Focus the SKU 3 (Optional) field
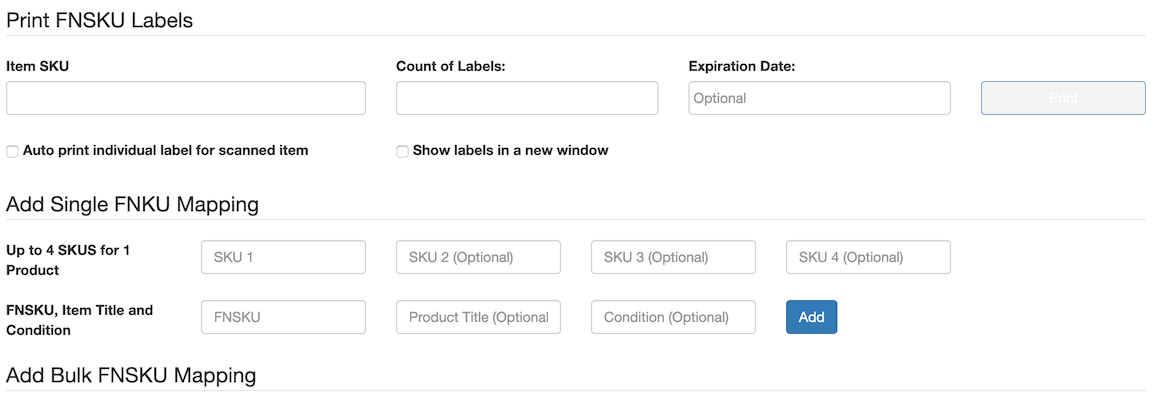The width and height of the screenshot is (1152, 402). tap(673, 257)
